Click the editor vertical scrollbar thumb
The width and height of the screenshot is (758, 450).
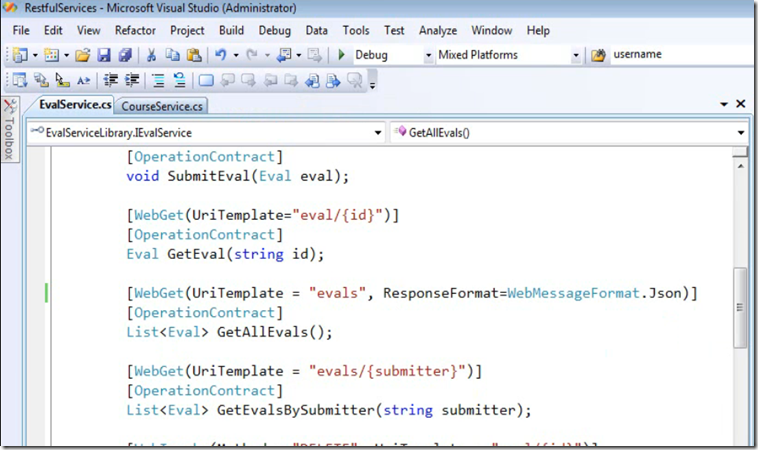pos(740,307)
